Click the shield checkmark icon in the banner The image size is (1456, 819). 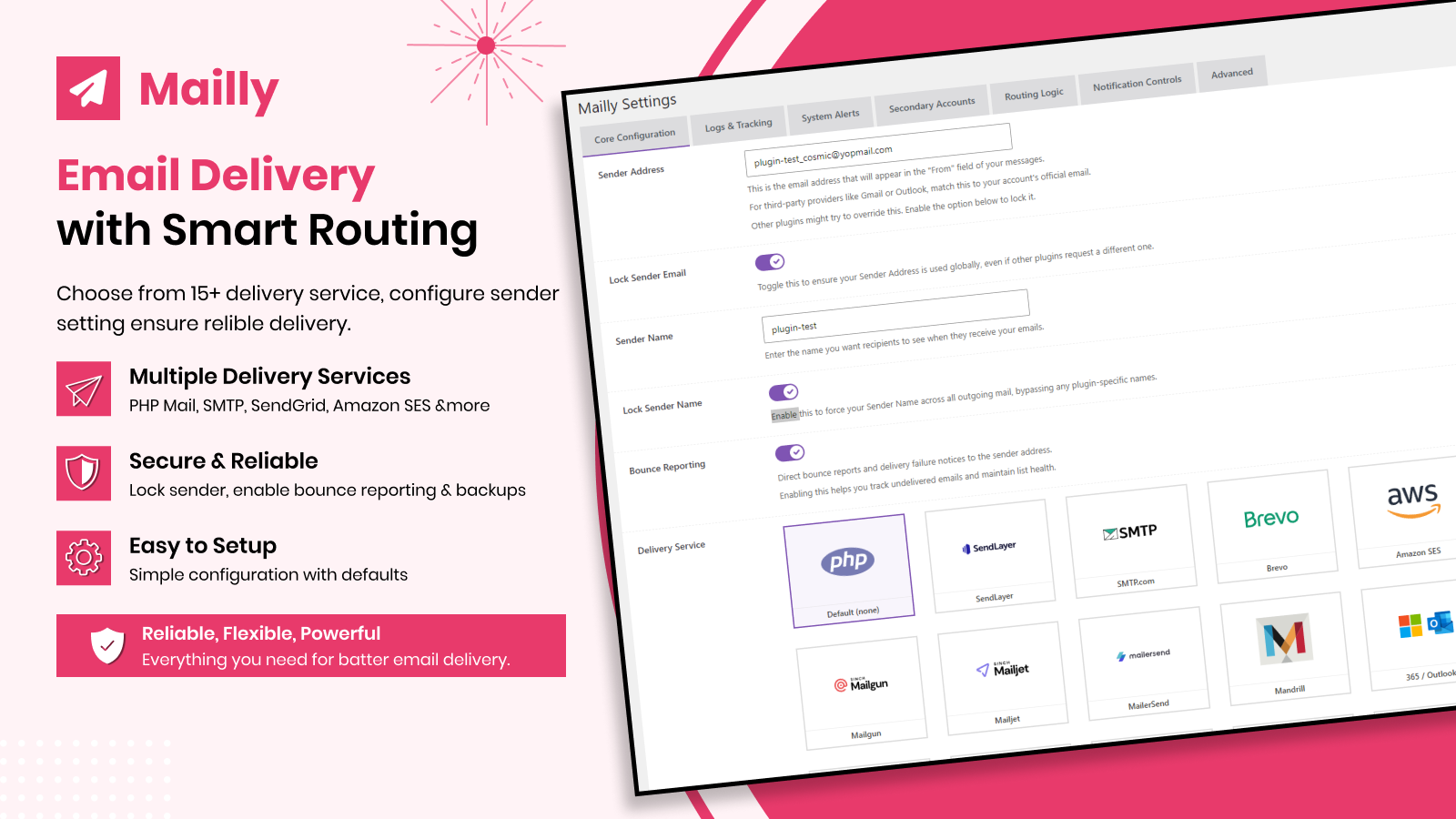107,645
